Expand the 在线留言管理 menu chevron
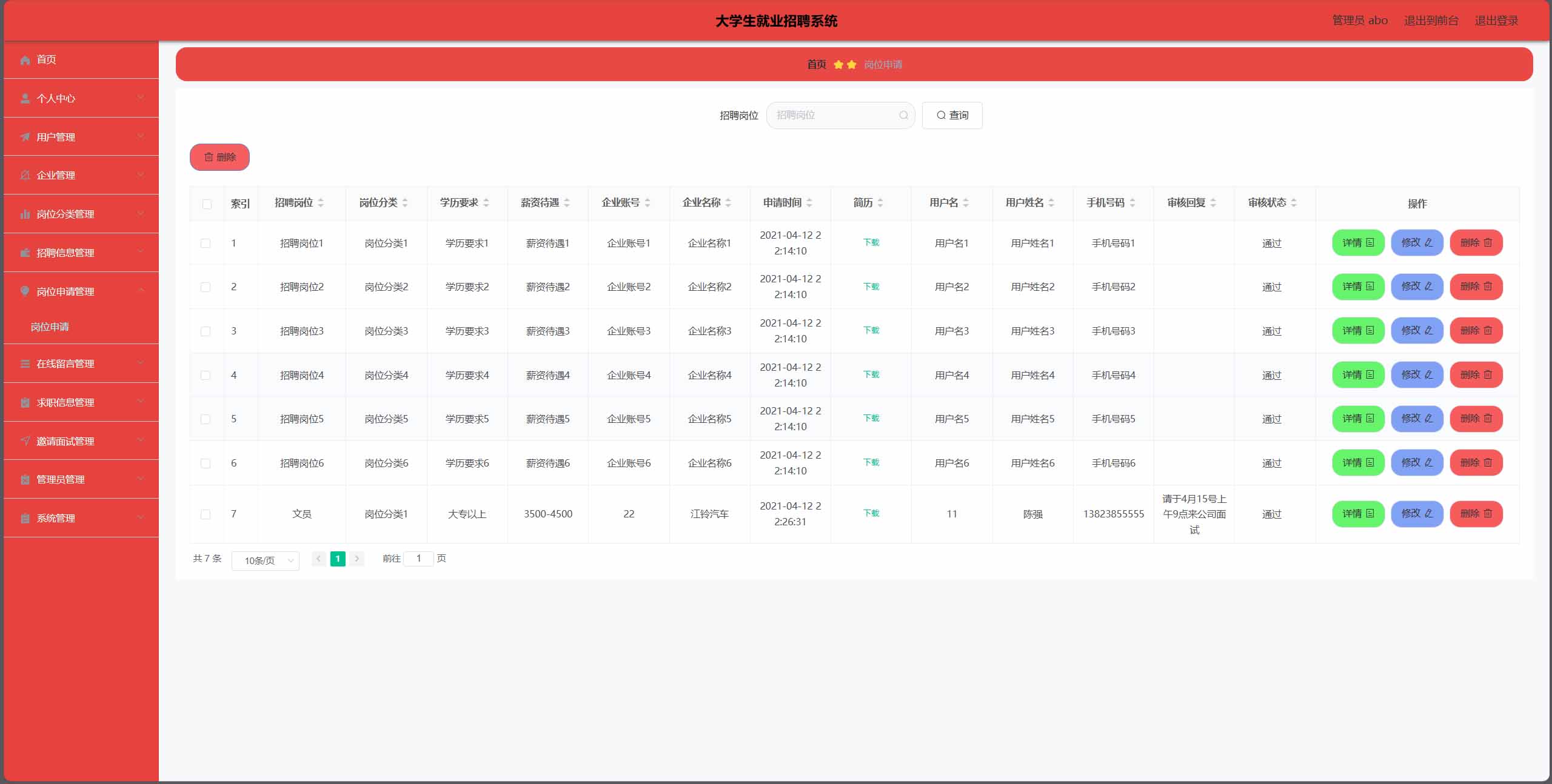The width and height of the screenshot is (1552, 784). 141,362
